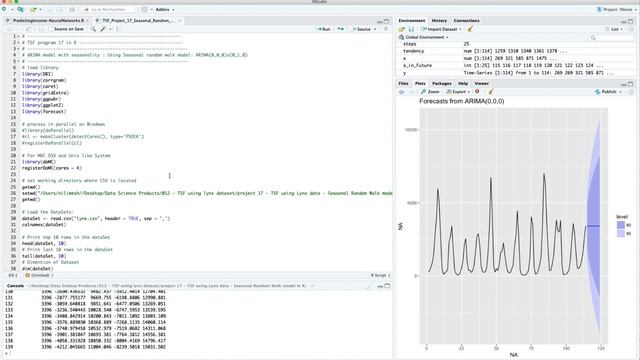Maximize the Environment pane
This screenshot has width=640, height=360.
pyautogui.click(x=631, y=21)
